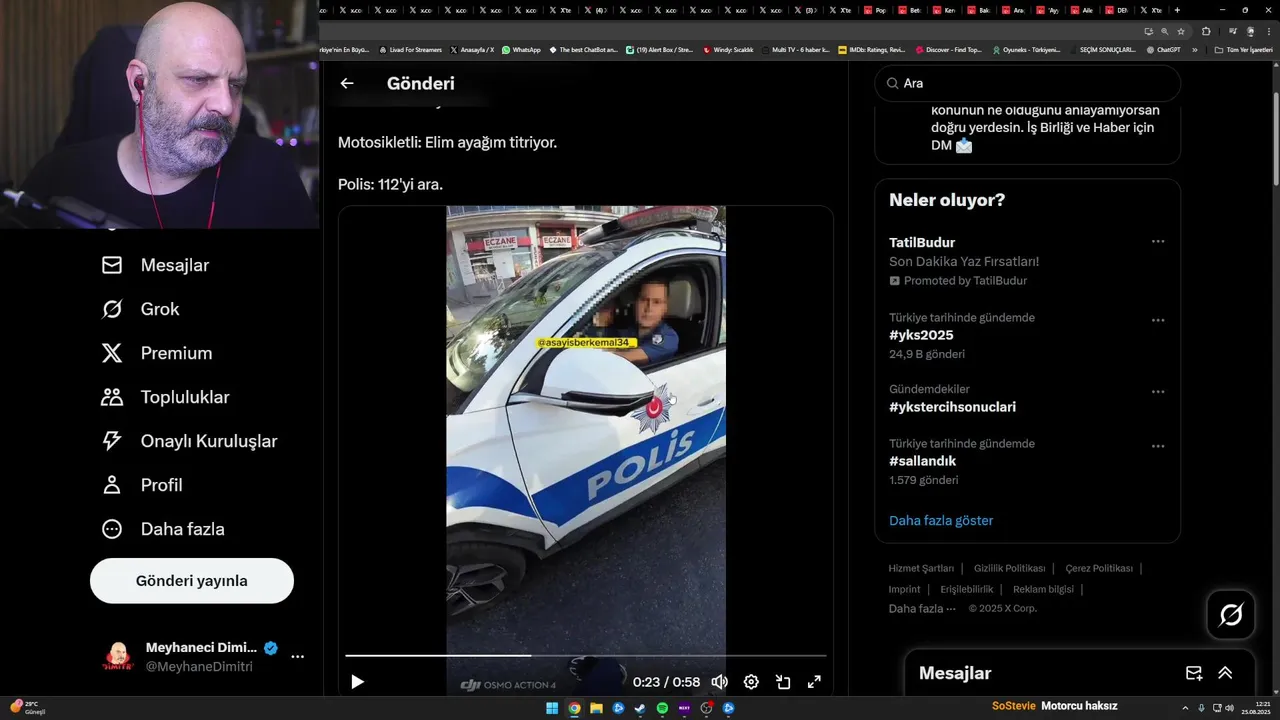1280x720 pixels.
Task: Open File Explorer from the taskbar
Action: (596, 708)
